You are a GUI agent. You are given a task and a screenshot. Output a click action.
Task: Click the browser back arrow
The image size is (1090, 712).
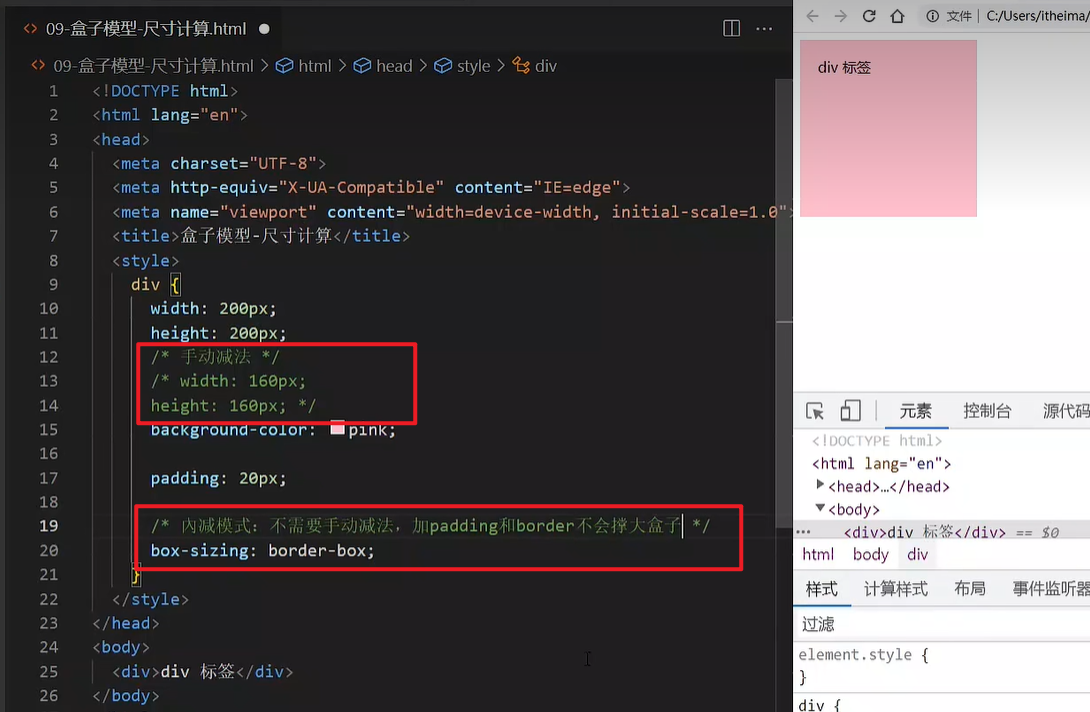click(813, 16)
